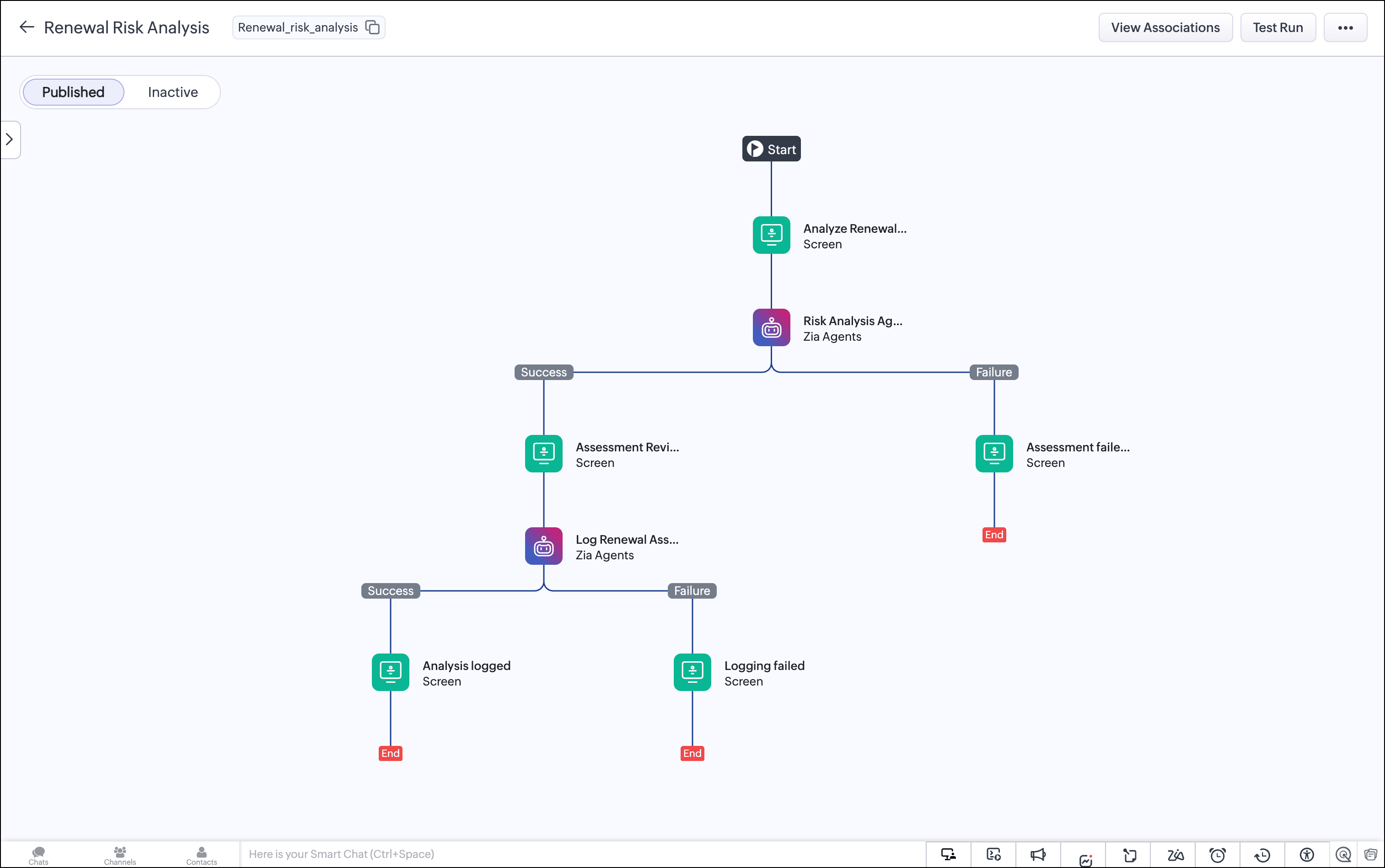
Task: Open the Assessment faile... screen node icon
Action: click(994, 454)
